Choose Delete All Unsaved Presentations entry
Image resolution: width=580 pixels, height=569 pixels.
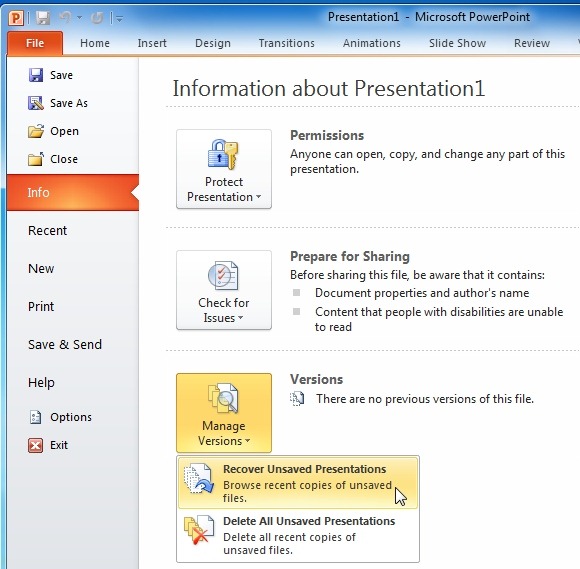(x=298, y=535)
